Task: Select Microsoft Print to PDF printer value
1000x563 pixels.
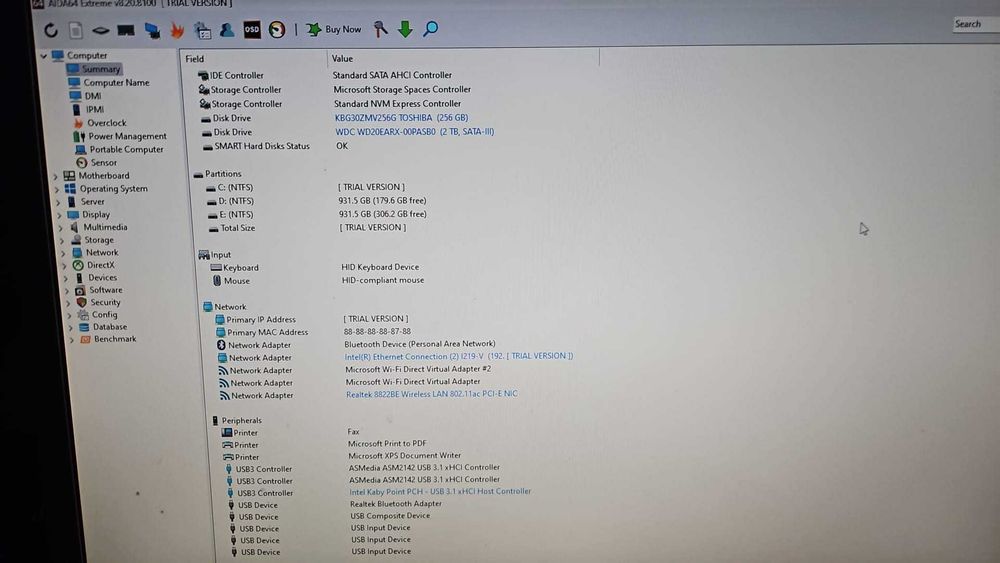Action: [x=387, y=443]
